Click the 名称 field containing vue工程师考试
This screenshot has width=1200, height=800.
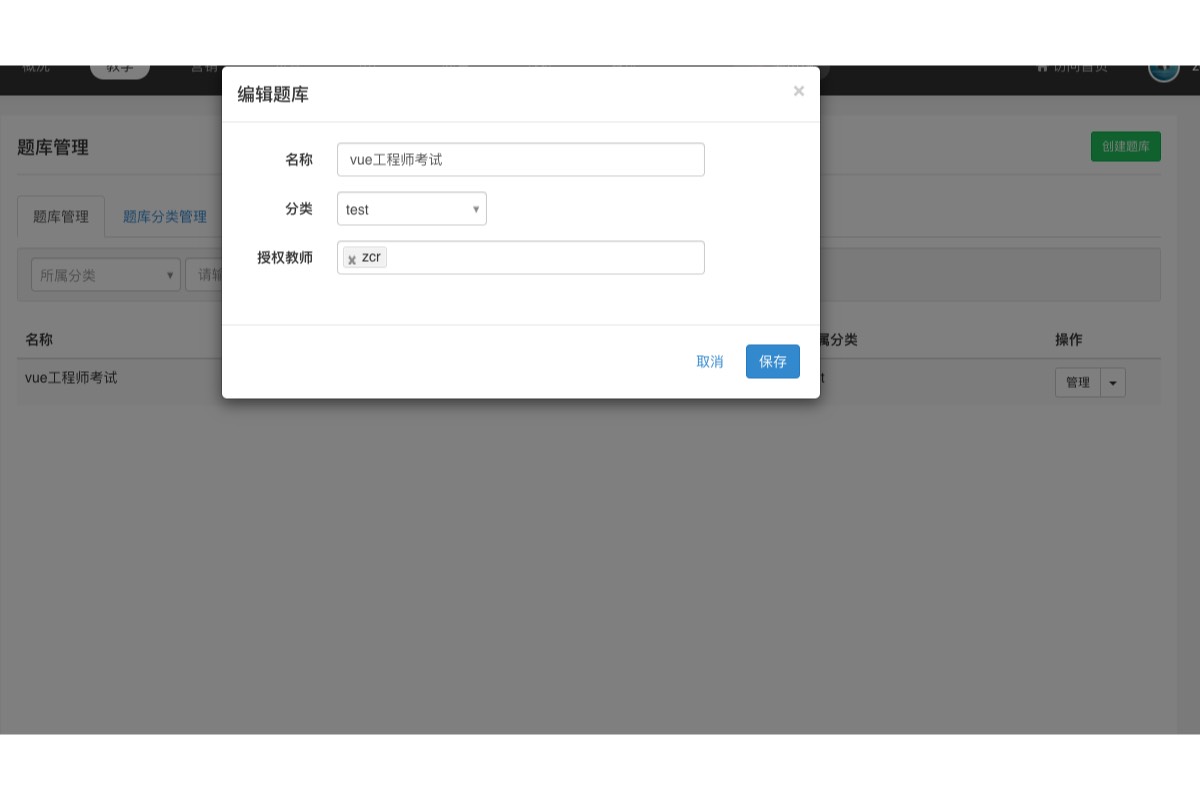(x=521, y=159)
